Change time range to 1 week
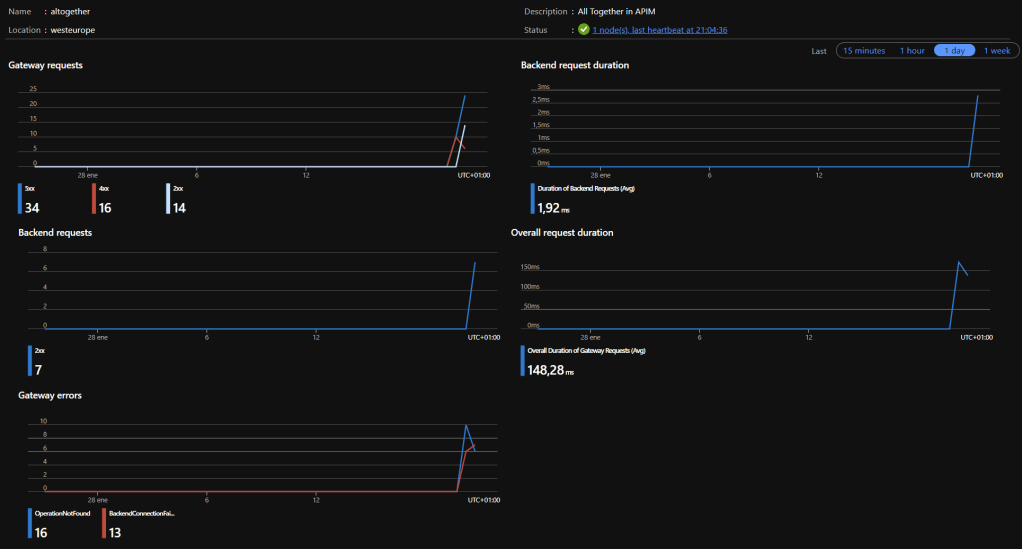Image resolution: width=1022 pixels, height=549 pixels. point(997,50)
